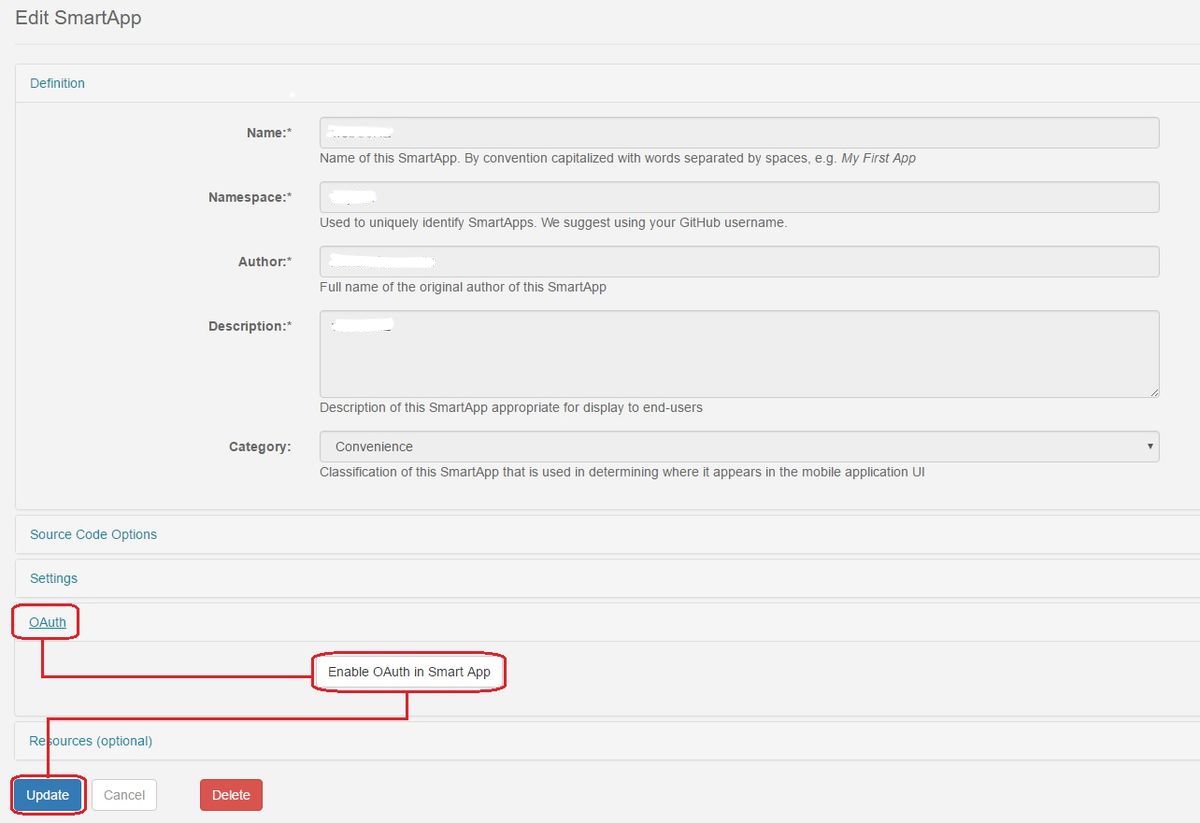Viewport: 1200px width, 823px height.
Task: Select the Description text area
Action: pyautogui.click(x=739, y=354)
